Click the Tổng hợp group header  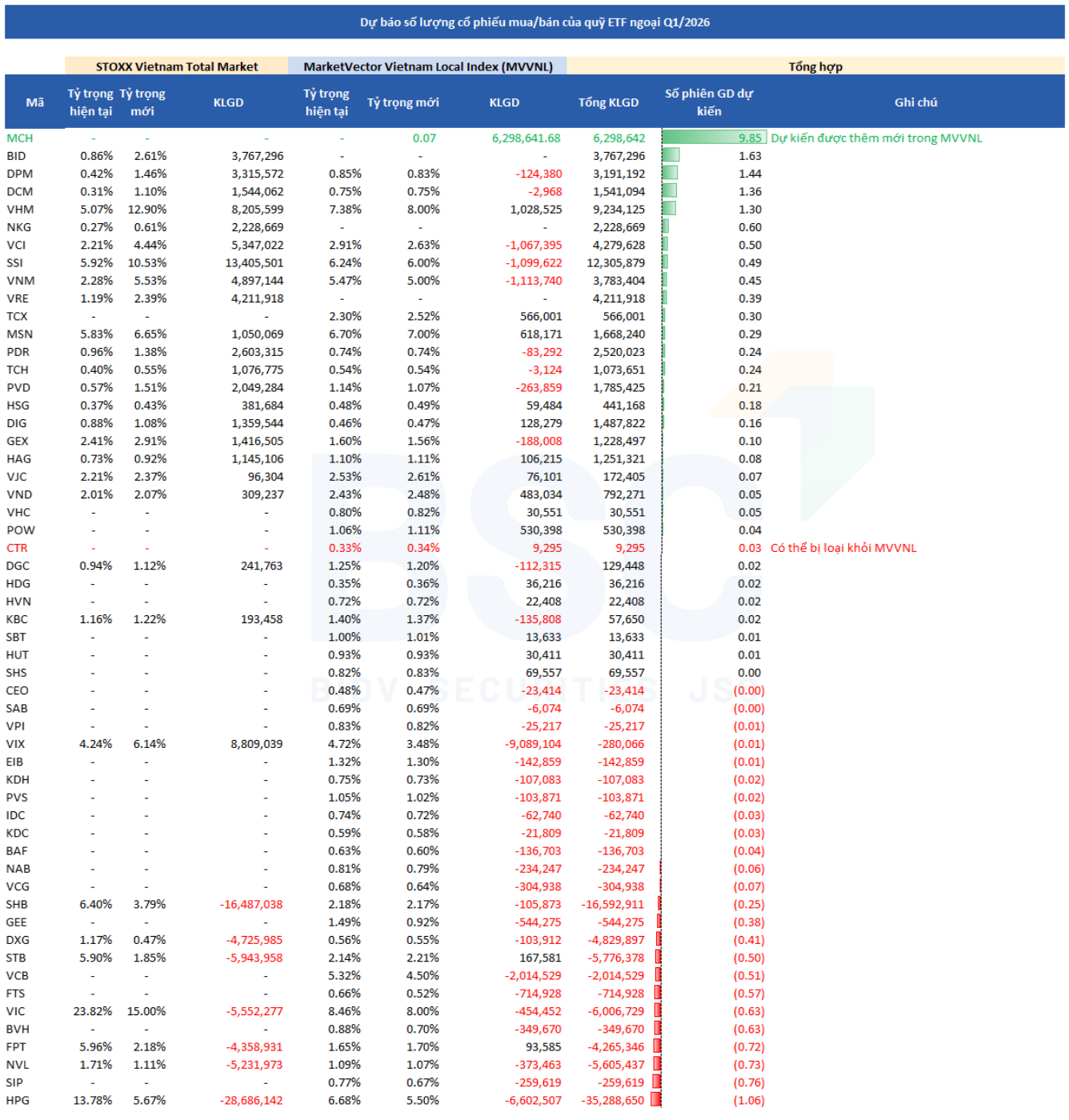click(x=815, y=66)
